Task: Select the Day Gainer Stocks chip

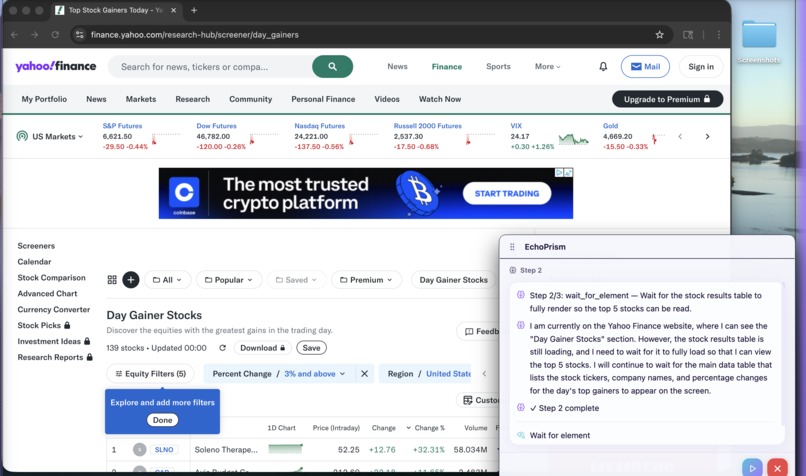Action: point(453,280)
